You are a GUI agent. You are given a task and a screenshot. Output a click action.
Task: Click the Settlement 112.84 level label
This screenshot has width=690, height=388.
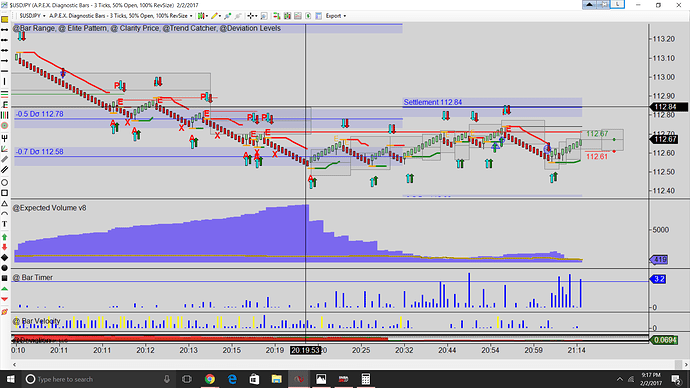(x=433, y=102)
